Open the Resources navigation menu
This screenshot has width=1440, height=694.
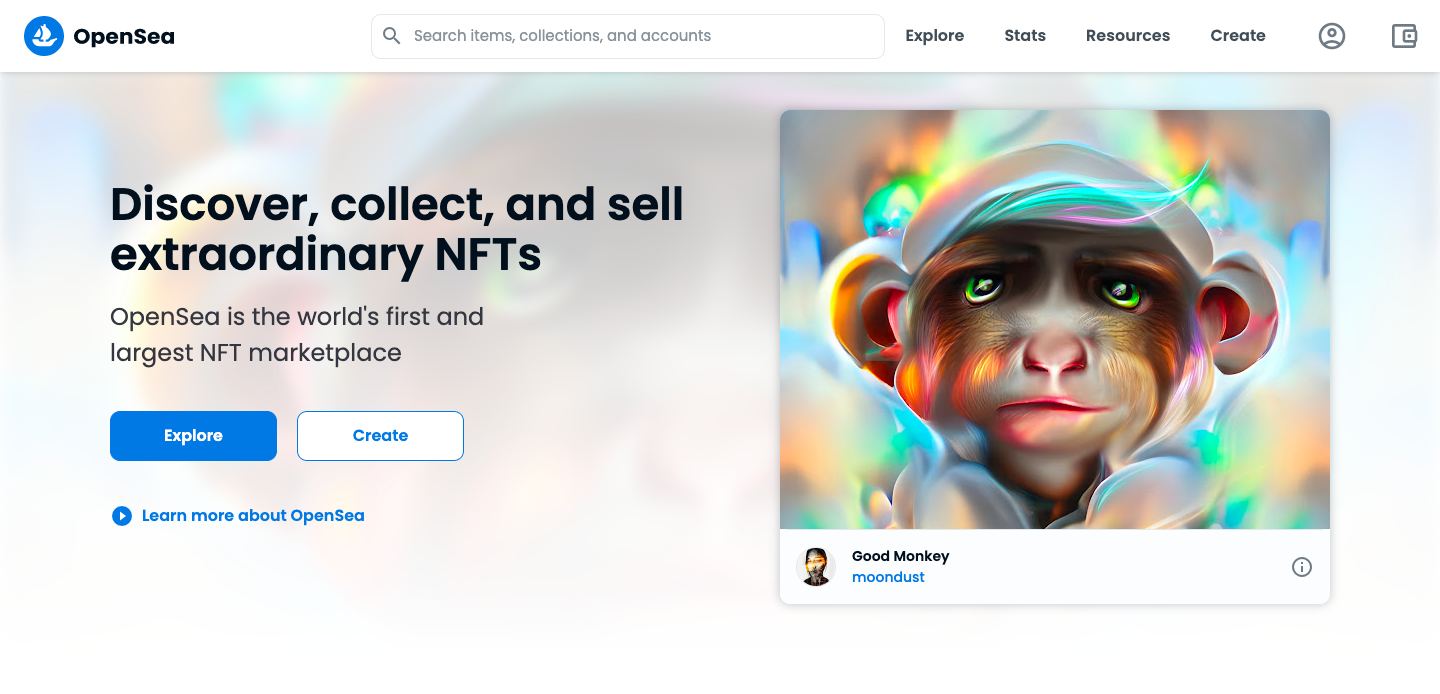(x=1128, y=36)
